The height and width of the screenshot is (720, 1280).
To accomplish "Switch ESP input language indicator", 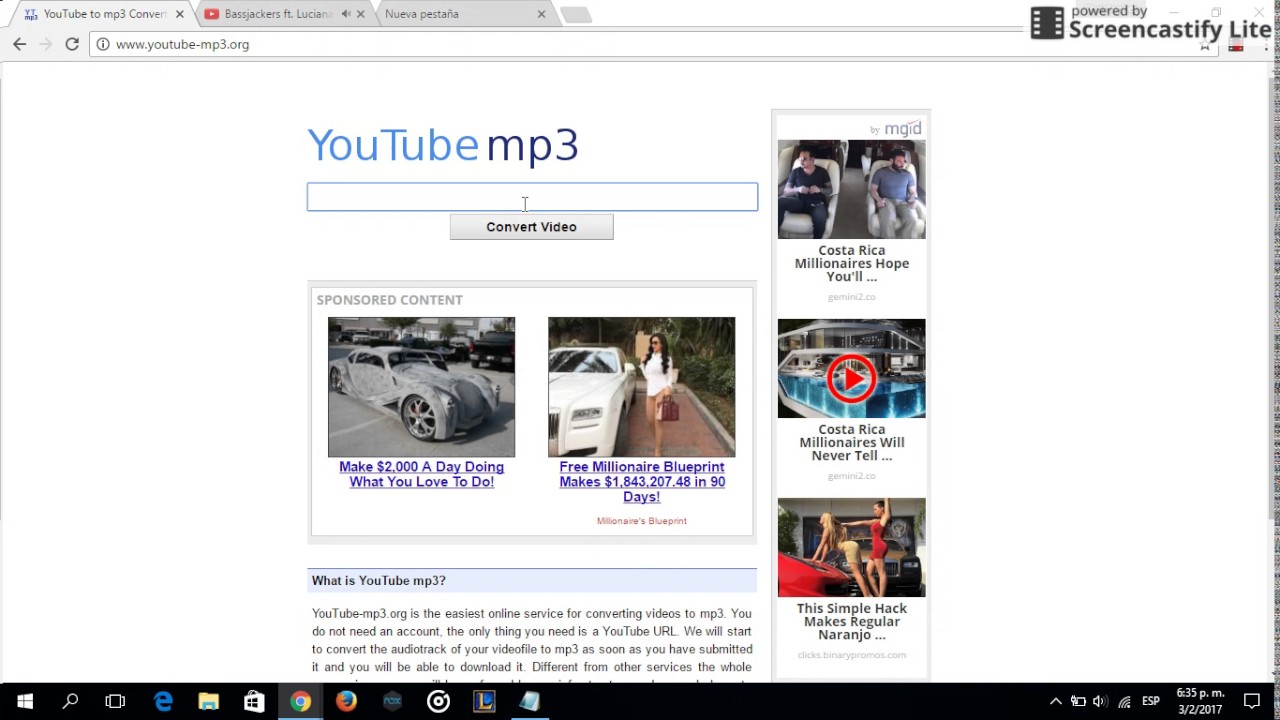I will coord(1151,702).
